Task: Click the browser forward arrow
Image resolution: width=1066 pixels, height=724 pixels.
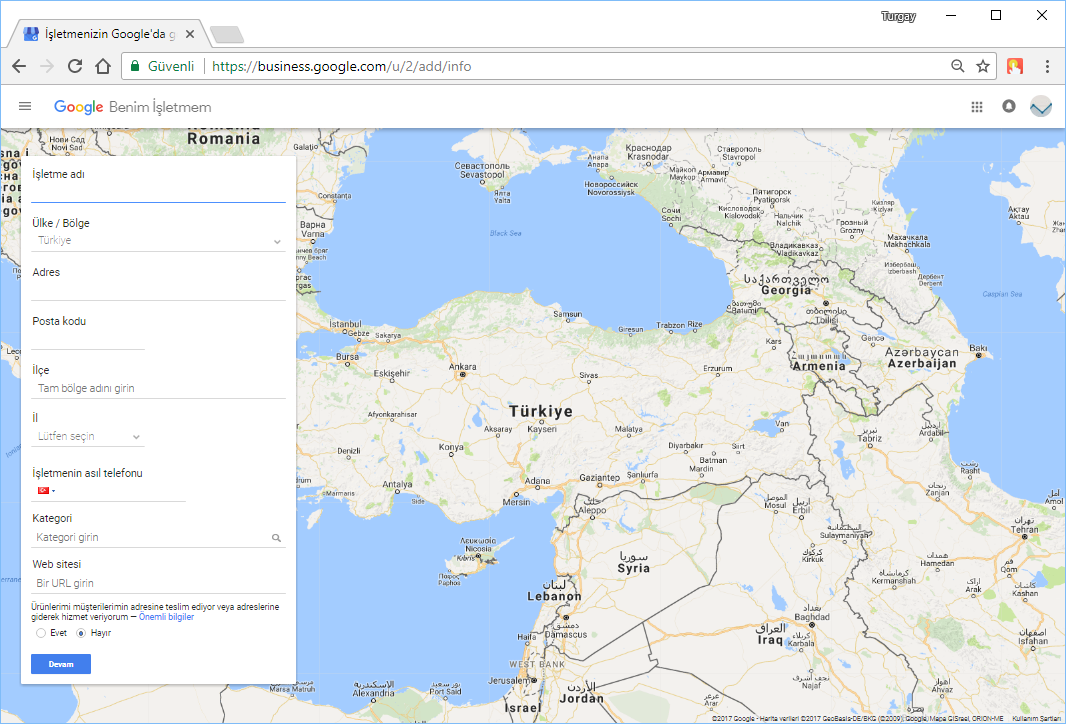Action: coord(47,66)
